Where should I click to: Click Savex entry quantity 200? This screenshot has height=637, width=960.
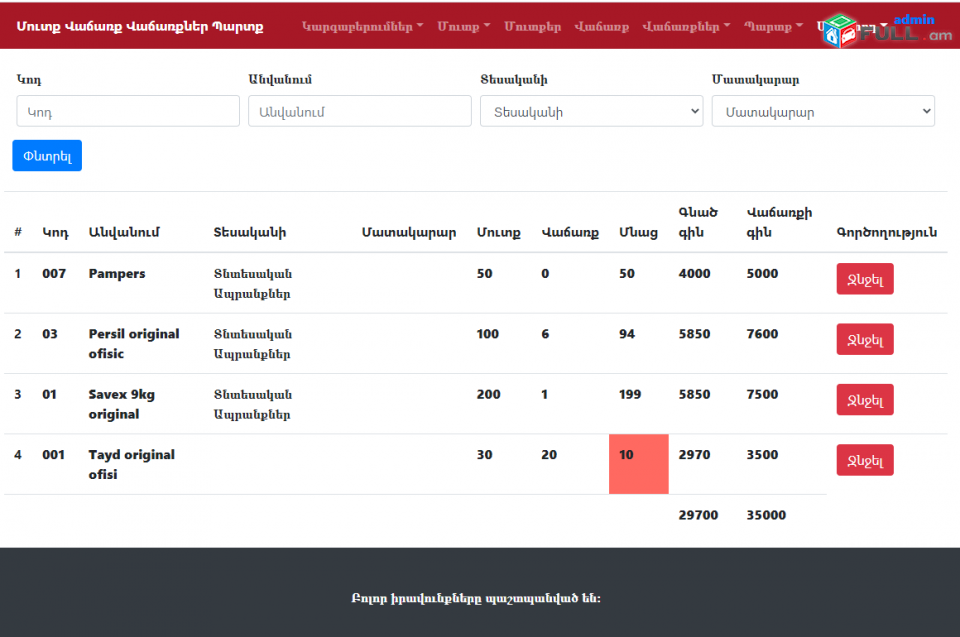click(x=489, y=394)
